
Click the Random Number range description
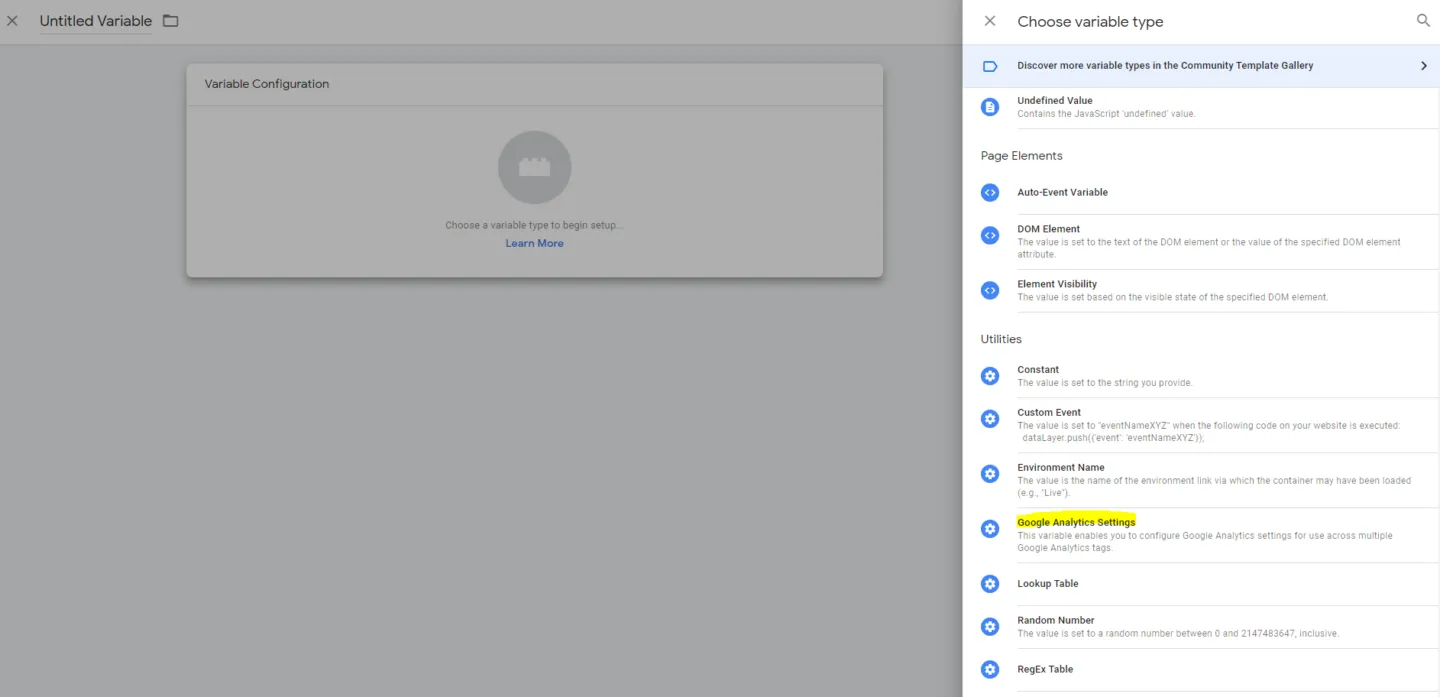click(x=1178, y=633)
